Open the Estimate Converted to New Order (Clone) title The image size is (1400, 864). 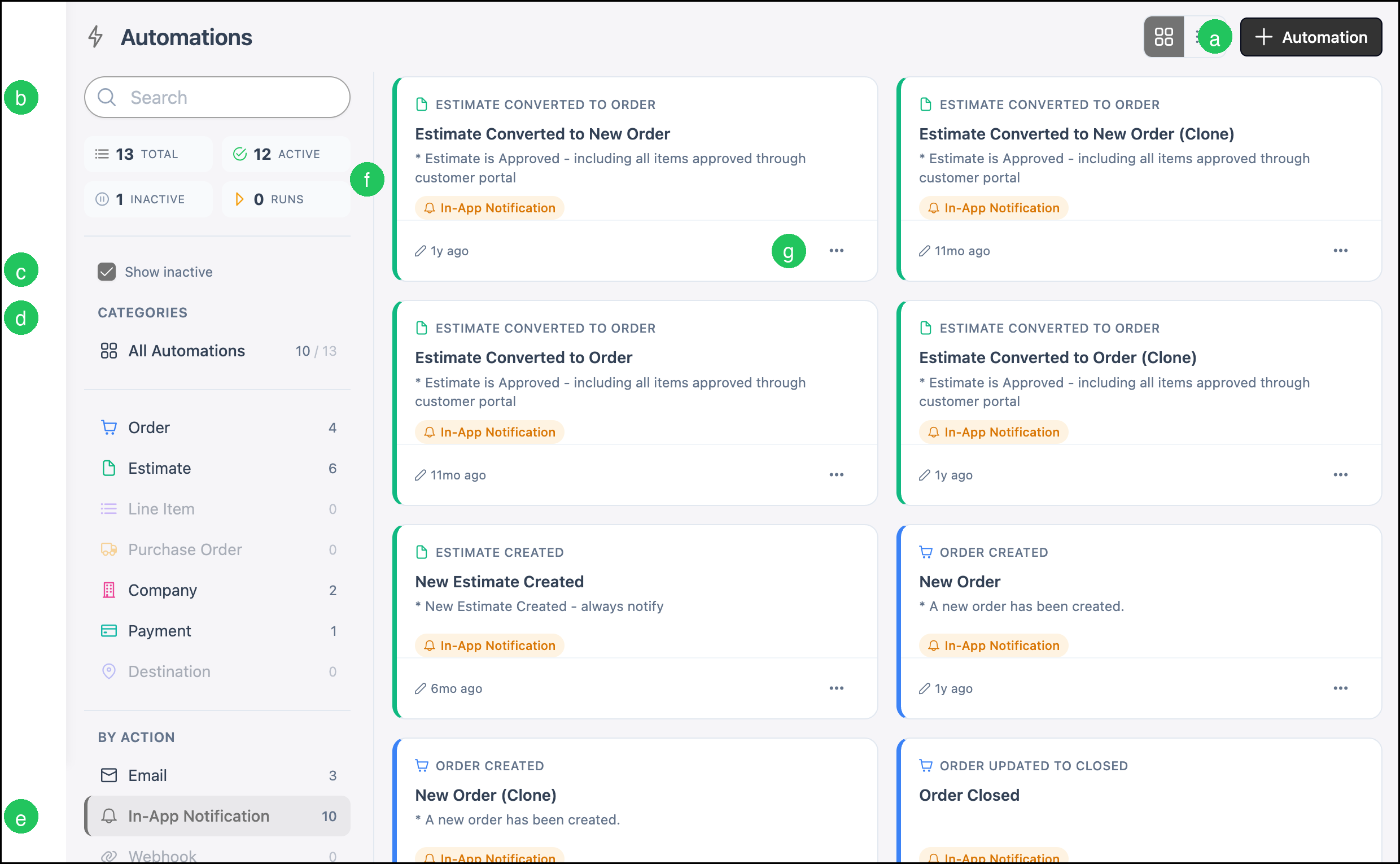pyautogui.click(x=1076, y=134)
